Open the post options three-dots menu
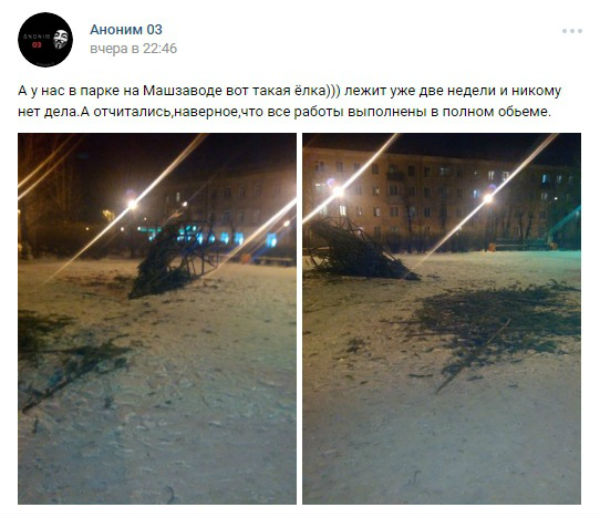This screenshot has width=600, height=518. click(x=572, y=31)
